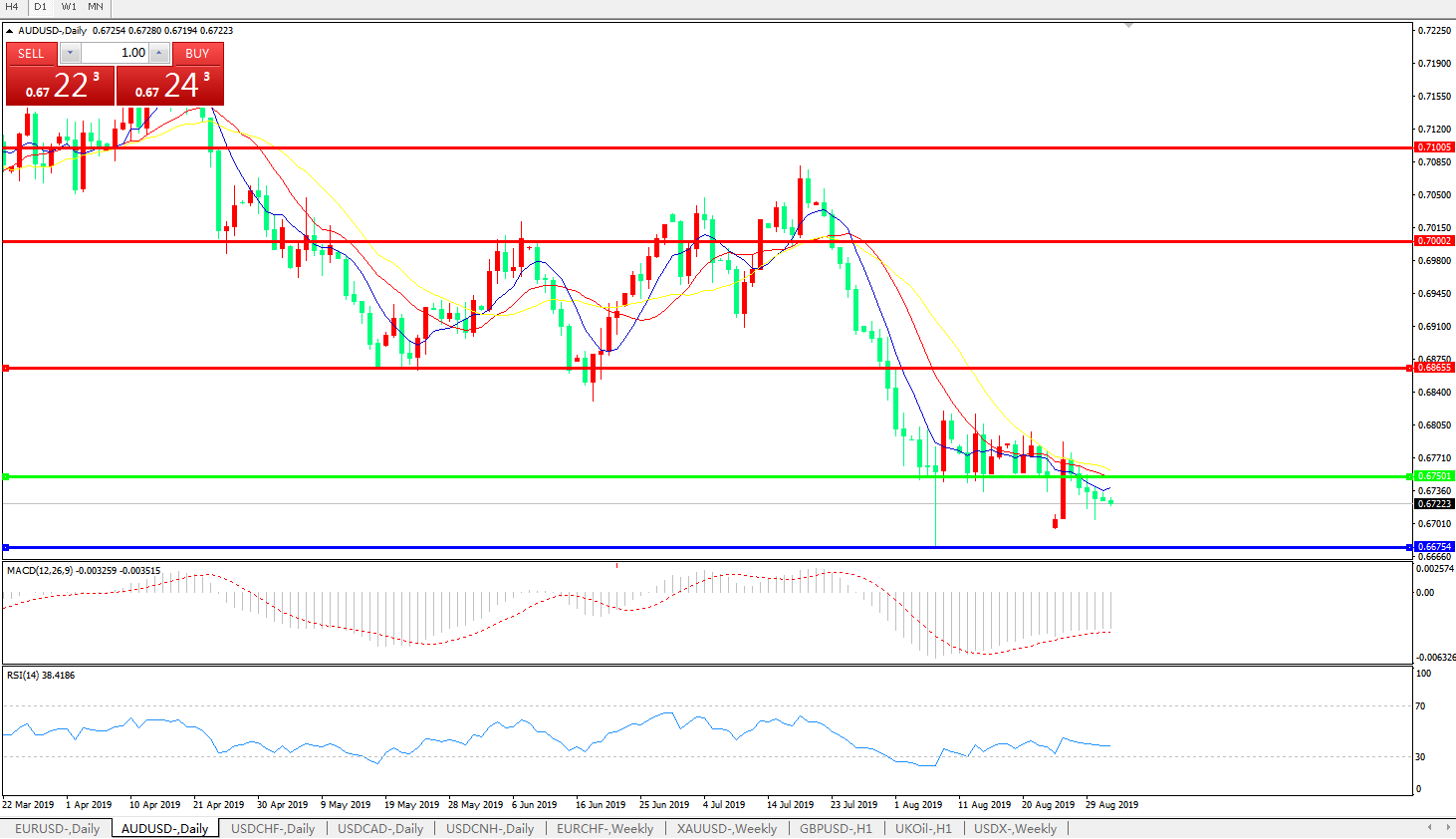
Task: Collapse the one-click trading panel triangle
Action: click(x=10, y=31)
